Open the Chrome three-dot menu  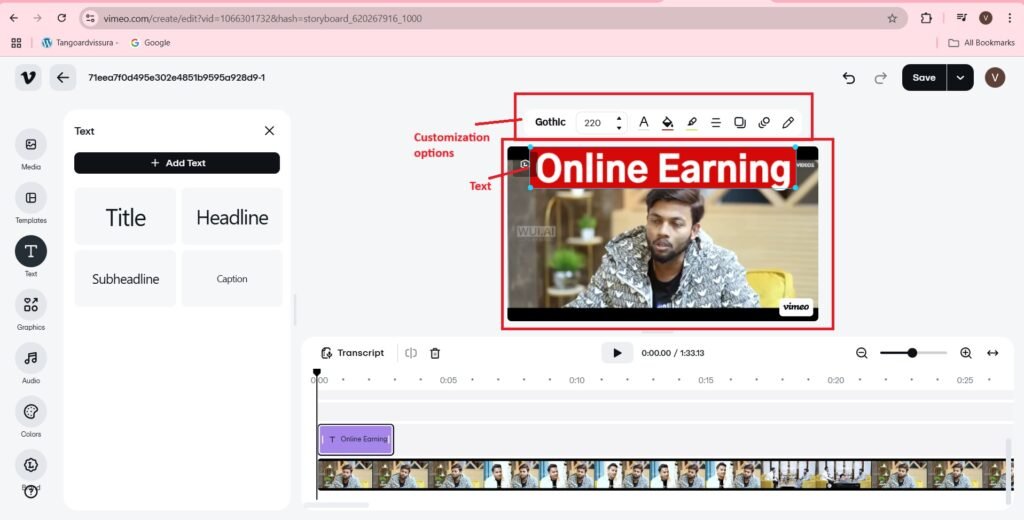(x=1010, y=18)
